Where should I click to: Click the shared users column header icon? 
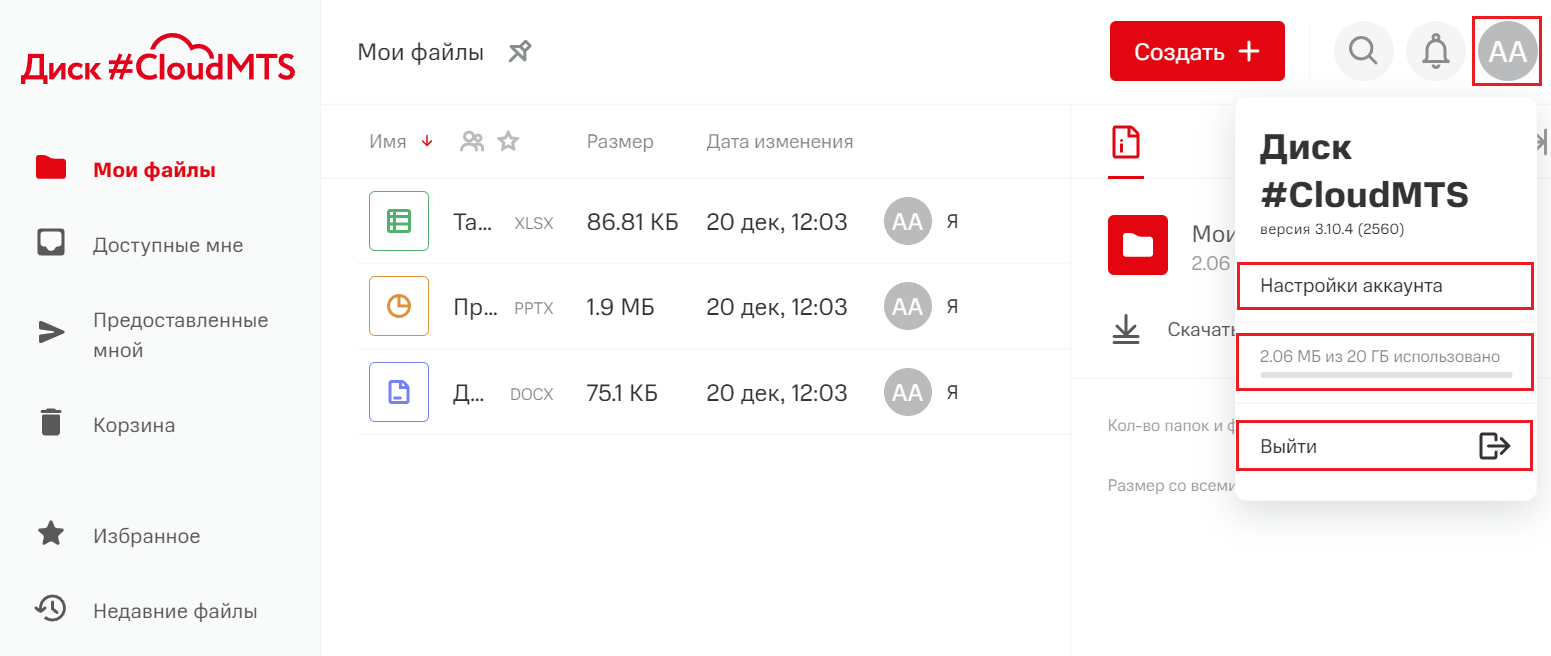click(472, 142)
